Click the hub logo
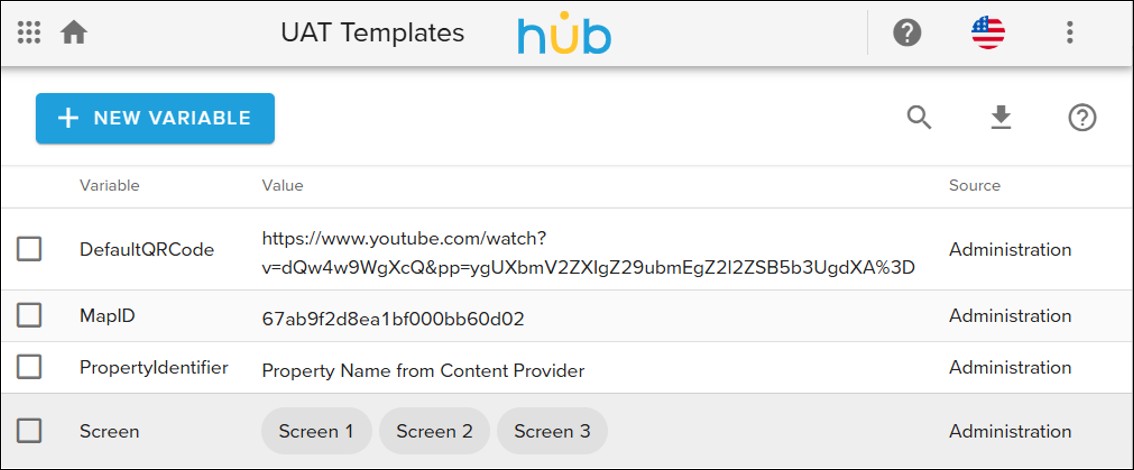 click(564, 34)
